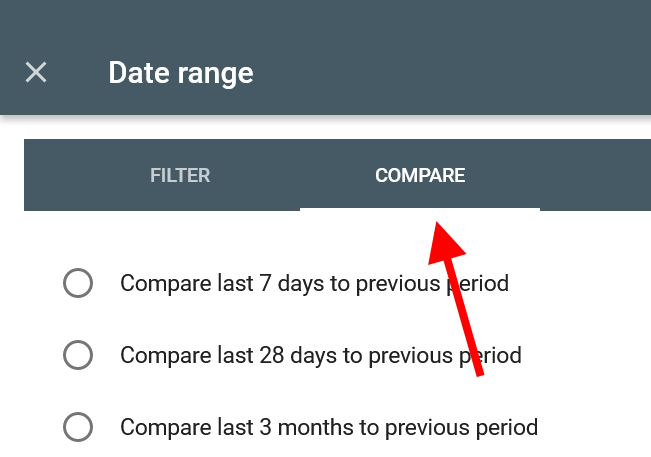This screenshot has height=457, width=651.
Task: Enable the last 3 months comparison radio button
Action: [78, 427]
